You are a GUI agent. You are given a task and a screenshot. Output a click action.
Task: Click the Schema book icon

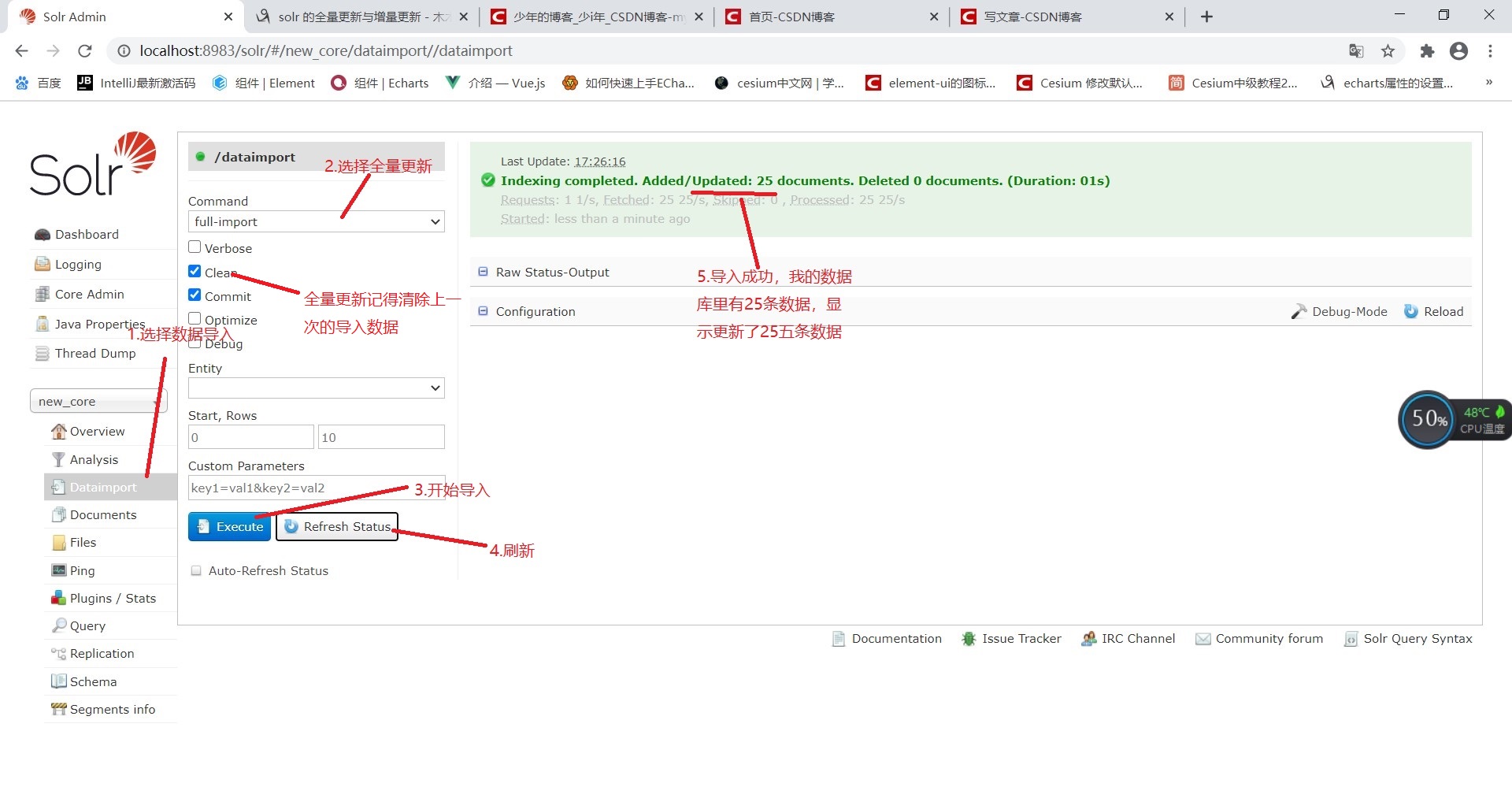(58, 682)
